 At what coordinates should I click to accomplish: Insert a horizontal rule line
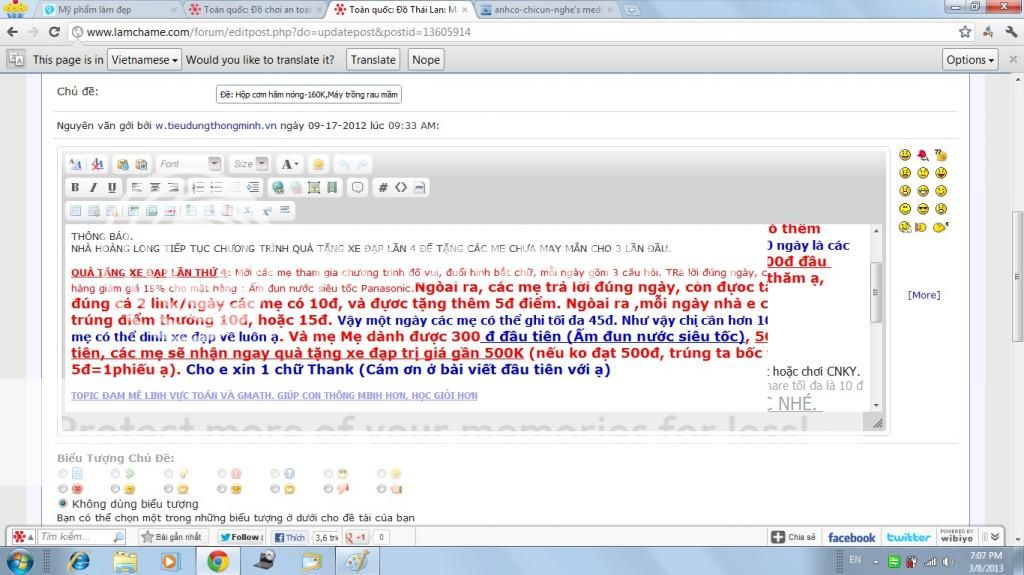pos(285,210)
